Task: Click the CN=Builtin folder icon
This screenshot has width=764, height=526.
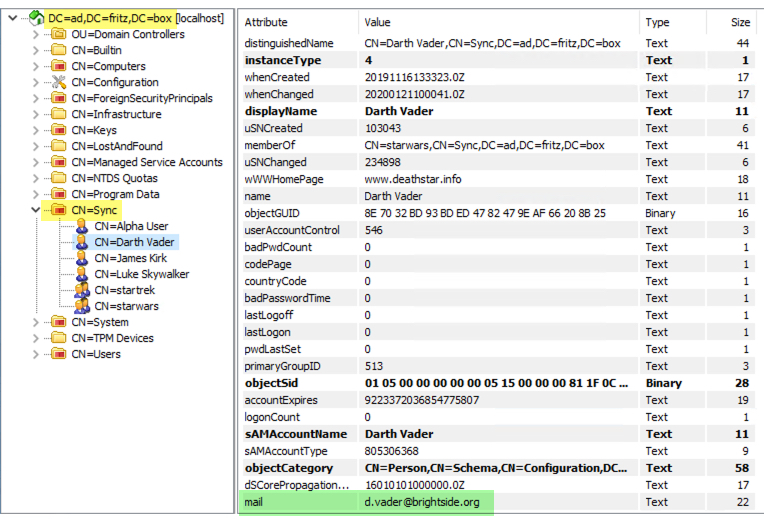Action: pos(58,50)
